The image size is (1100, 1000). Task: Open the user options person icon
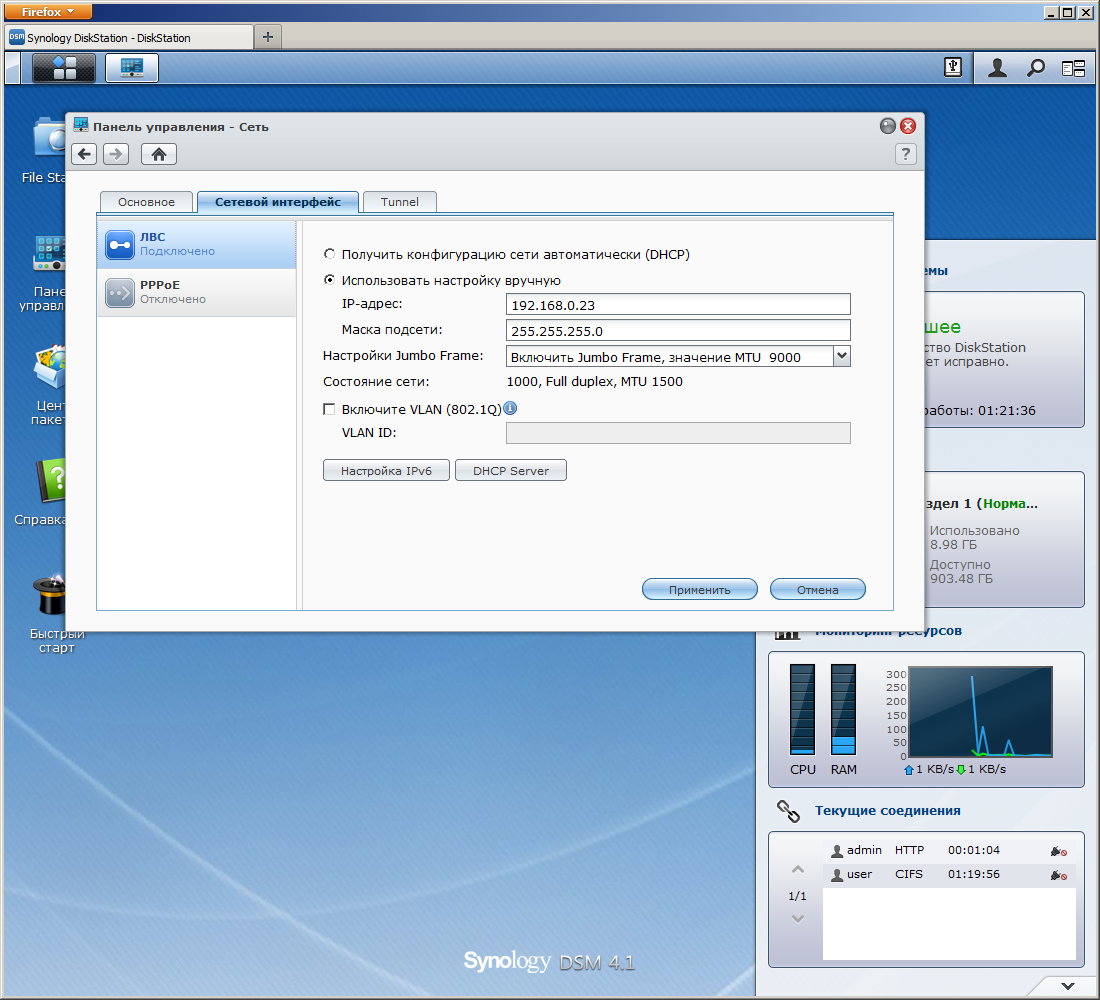pyautogui.click(x=997, y=68)
